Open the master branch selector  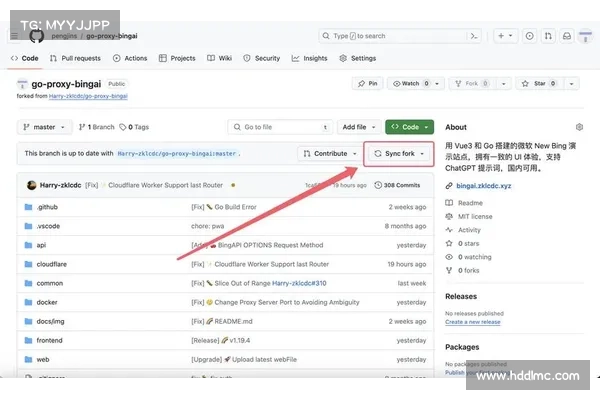tap(44, 127)
